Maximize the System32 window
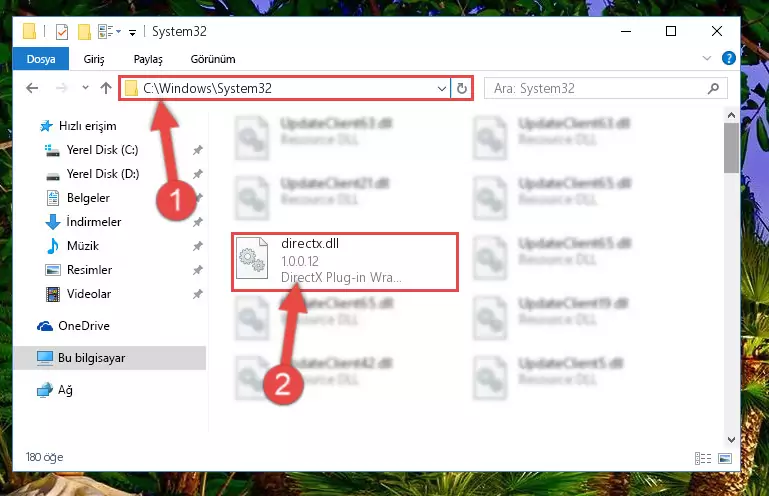769x496 pixels. click(x=671, y=31)
